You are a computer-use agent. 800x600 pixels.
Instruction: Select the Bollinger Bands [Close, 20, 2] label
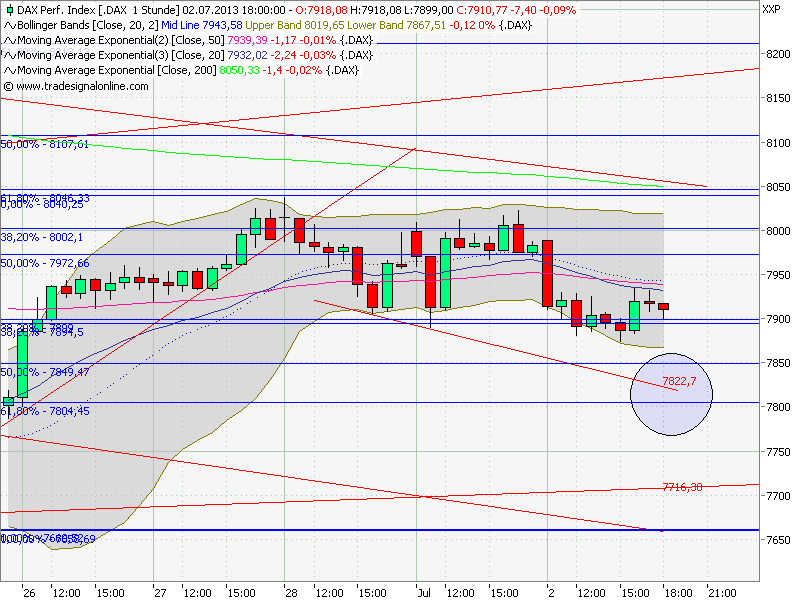[88, 25]
